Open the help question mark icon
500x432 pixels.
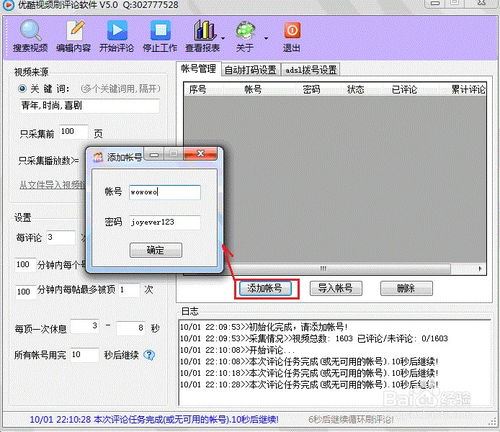[149, 355]
